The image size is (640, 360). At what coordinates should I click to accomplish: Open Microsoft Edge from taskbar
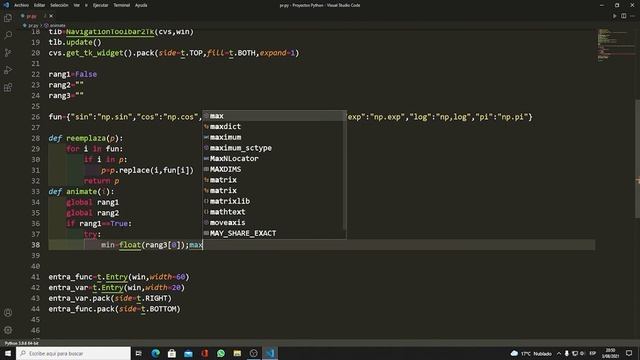pyautogui.click(x=156, y=353)
